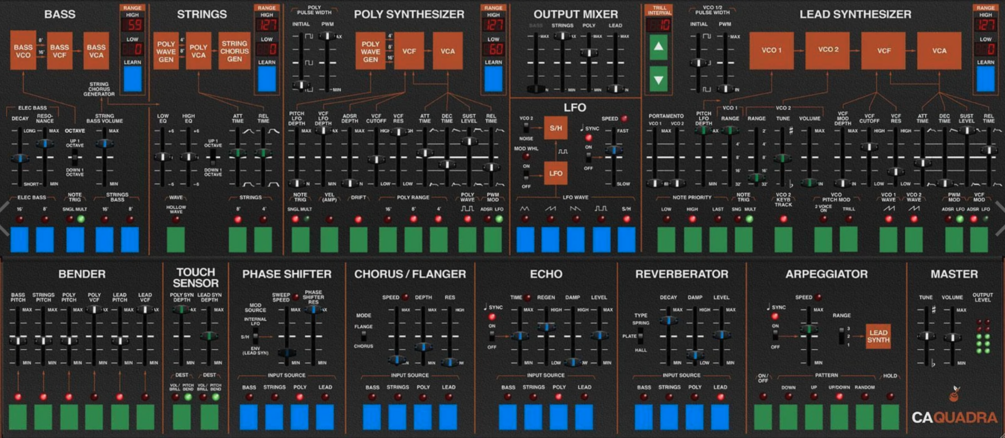Click the VCO 2 block in Lead Synthesizer
Image resolution: width=1005 pixels, height=438 pixels.
click(827, 50)
